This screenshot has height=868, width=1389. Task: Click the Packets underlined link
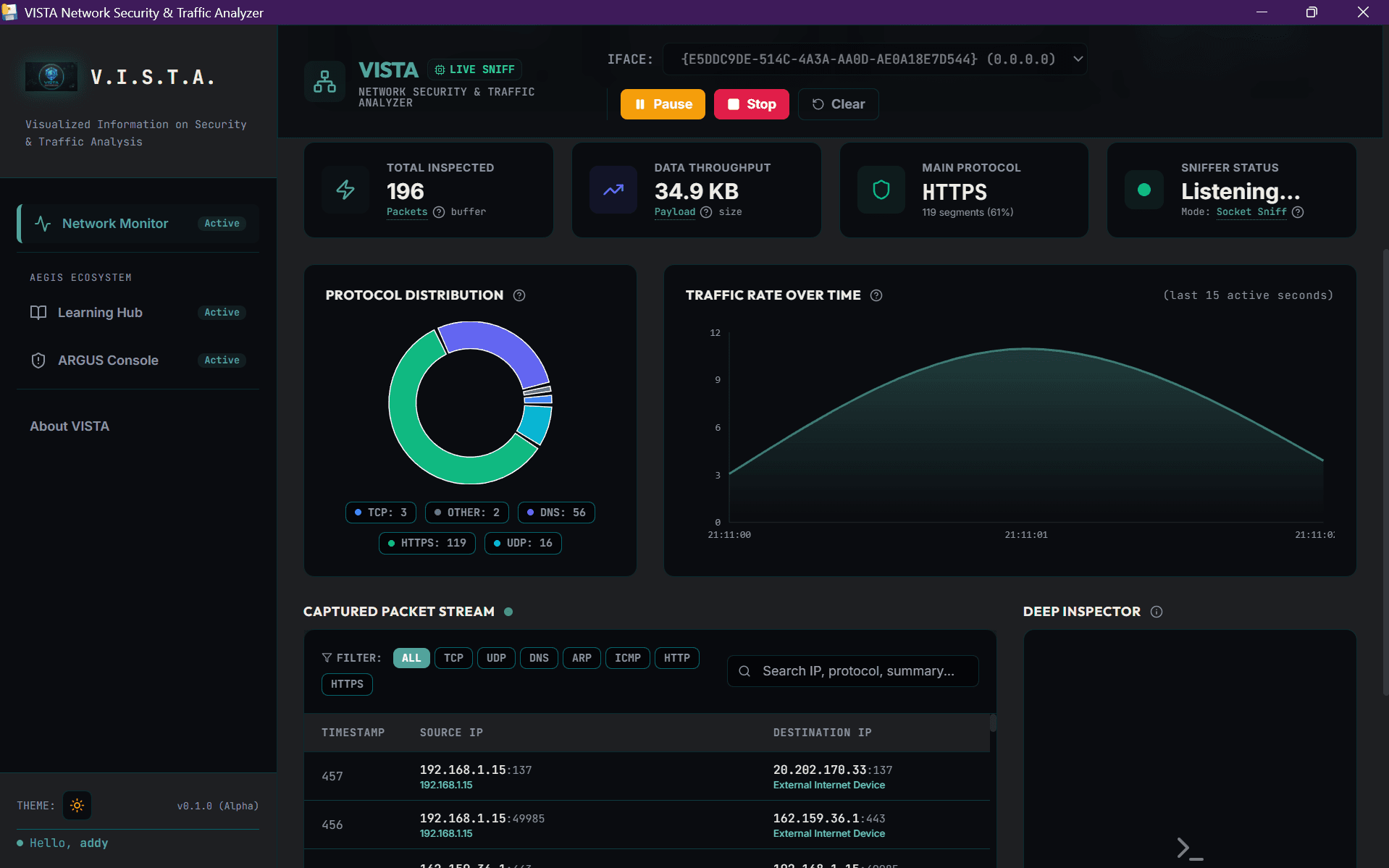pos(407,212)
